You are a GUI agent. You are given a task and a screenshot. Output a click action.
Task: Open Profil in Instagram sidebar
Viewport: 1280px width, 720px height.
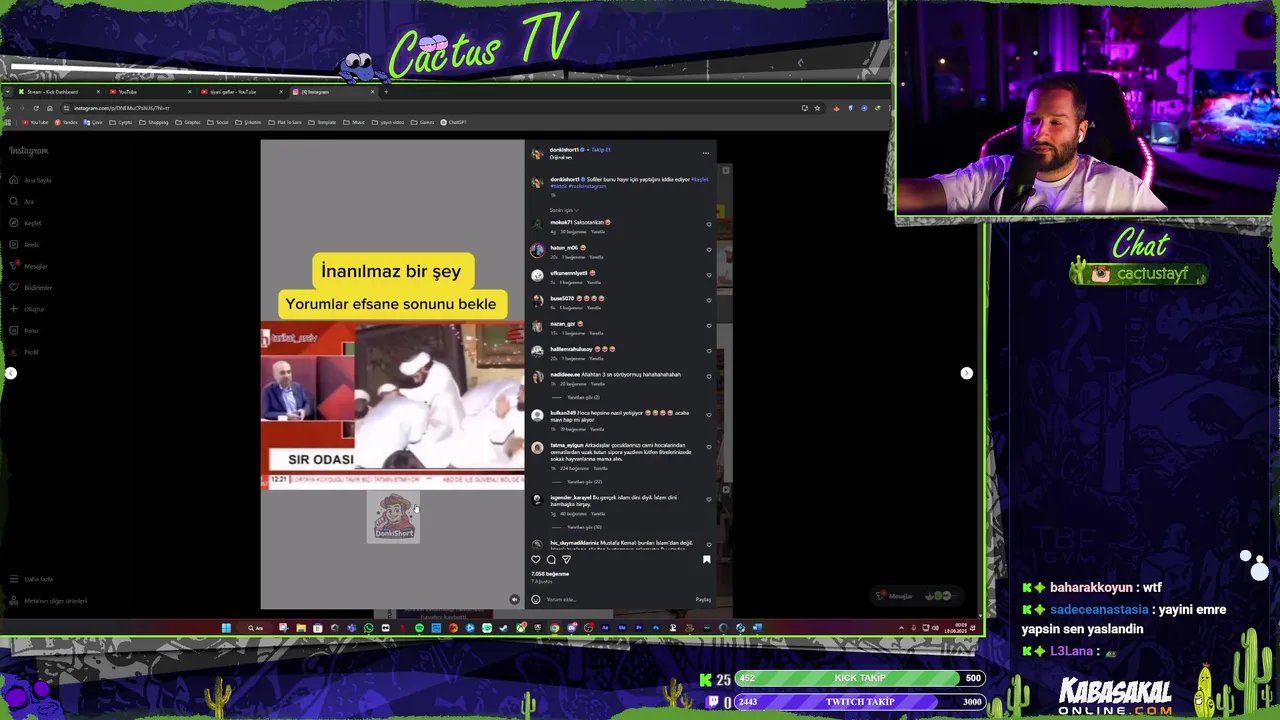click(25, 352)
